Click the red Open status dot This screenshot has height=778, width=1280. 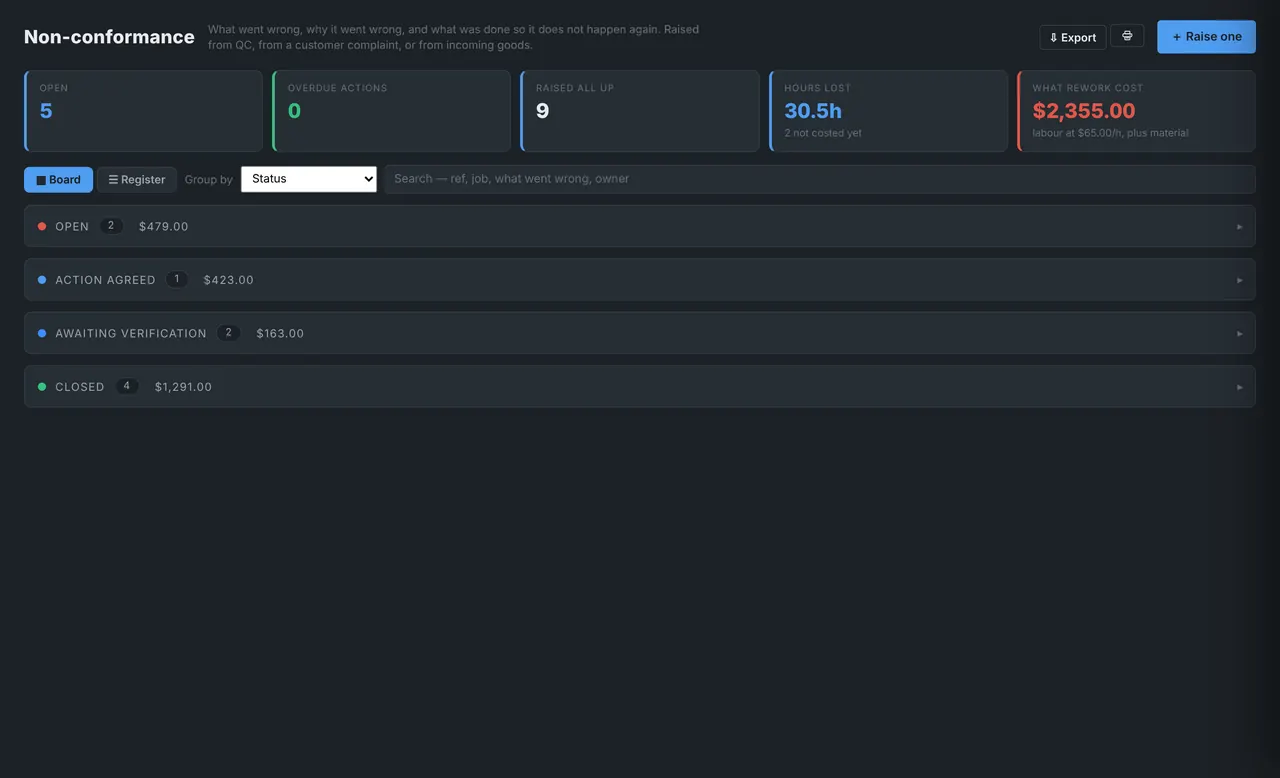[x=42, y=227]
